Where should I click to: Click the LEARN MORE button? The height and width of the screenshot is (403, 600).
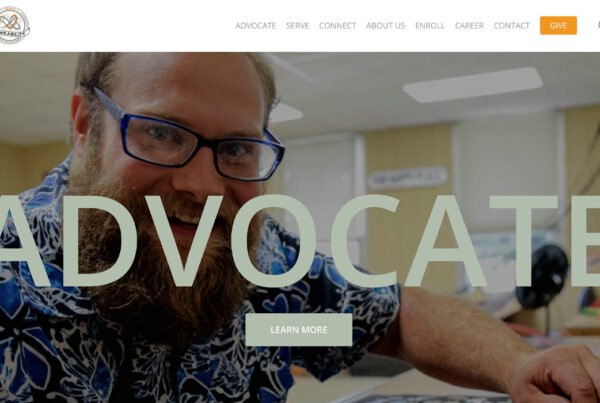coord(299,330)
